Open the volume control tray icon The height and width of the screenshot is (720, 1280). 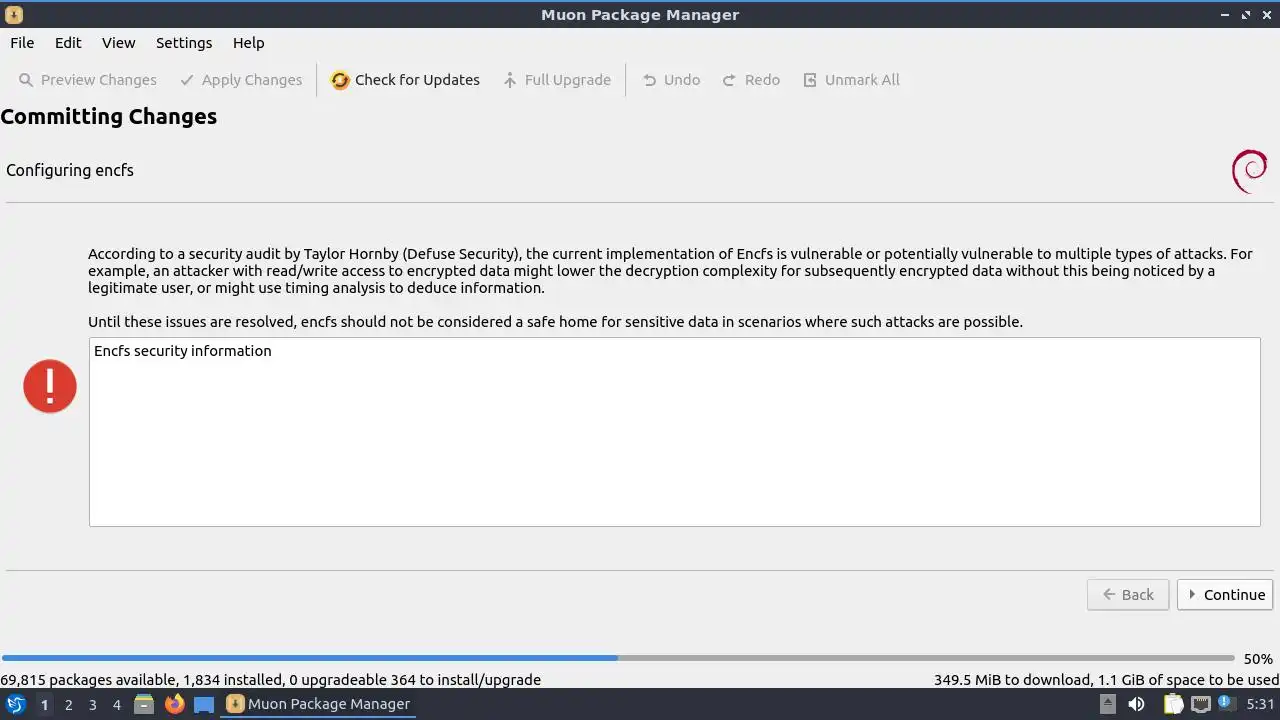click(1136, 704)
